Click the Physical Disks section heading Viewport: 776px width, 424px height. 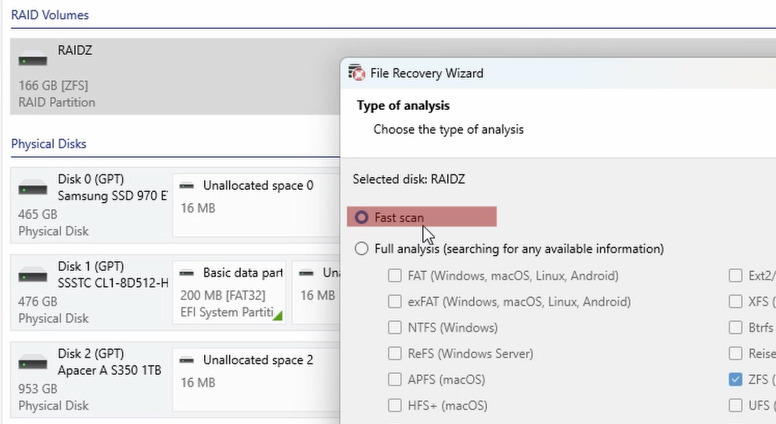[48, 144]
